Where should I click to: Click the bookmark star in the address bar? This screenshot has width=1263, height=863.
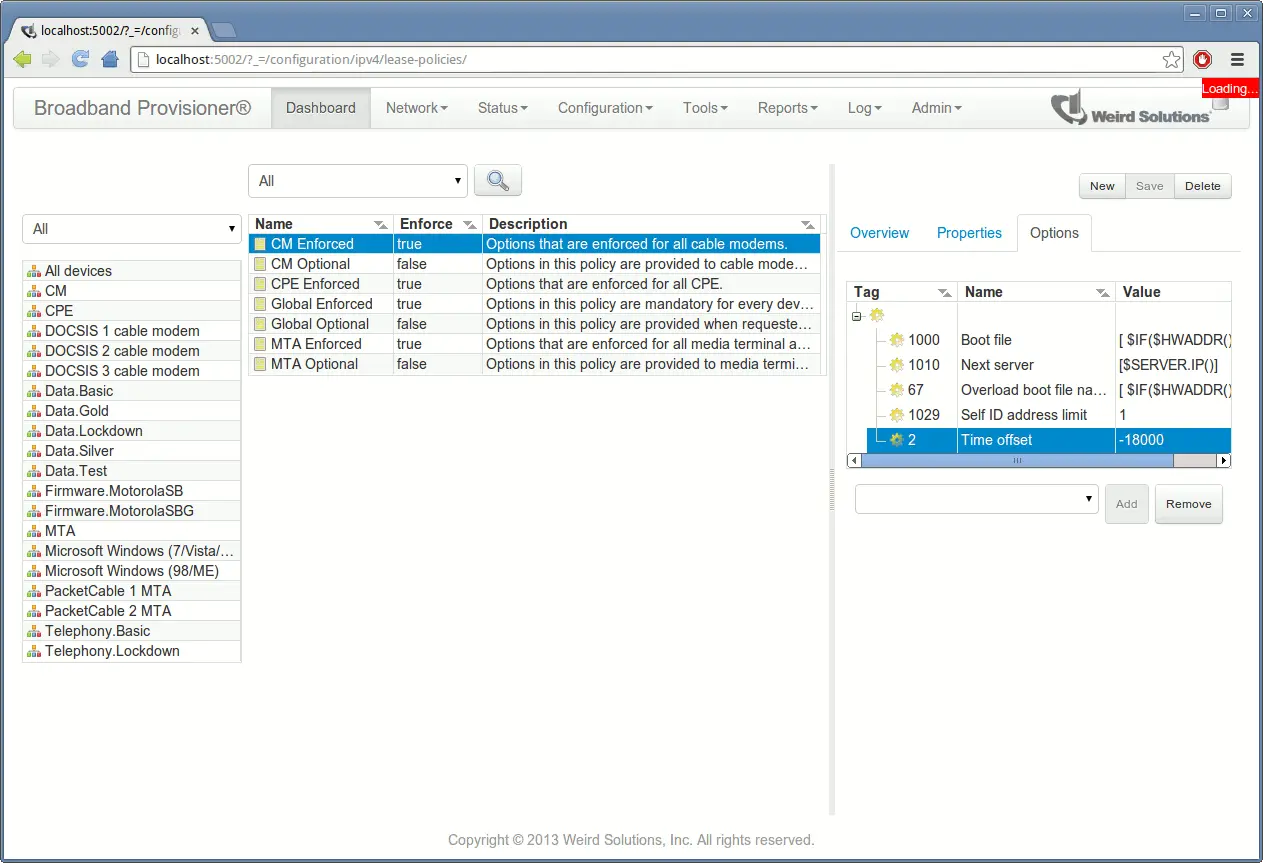point(1171,59)
